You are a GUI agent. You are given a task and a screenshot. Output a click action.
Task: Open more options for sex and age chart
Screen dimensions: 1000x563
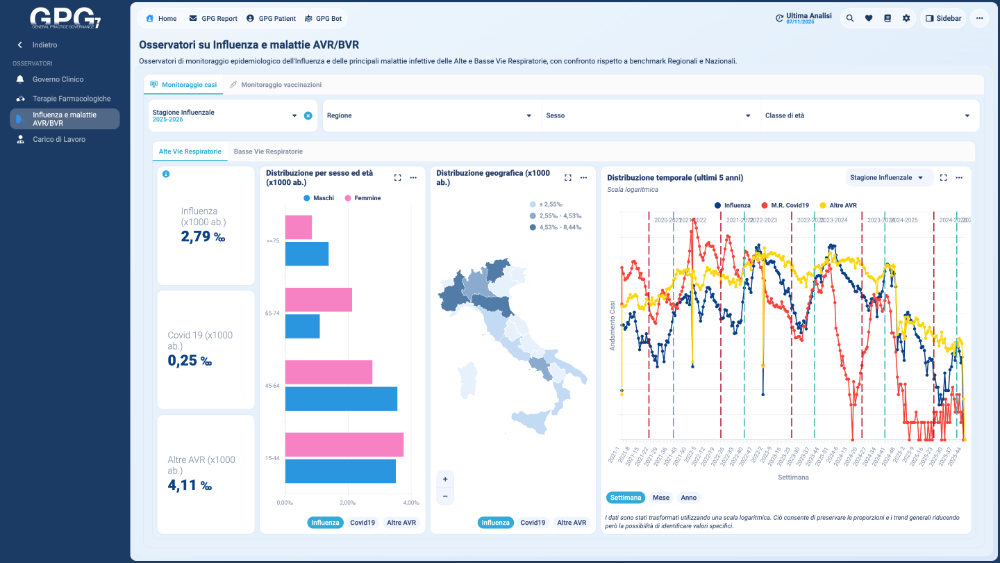click(x=416, y=177)
